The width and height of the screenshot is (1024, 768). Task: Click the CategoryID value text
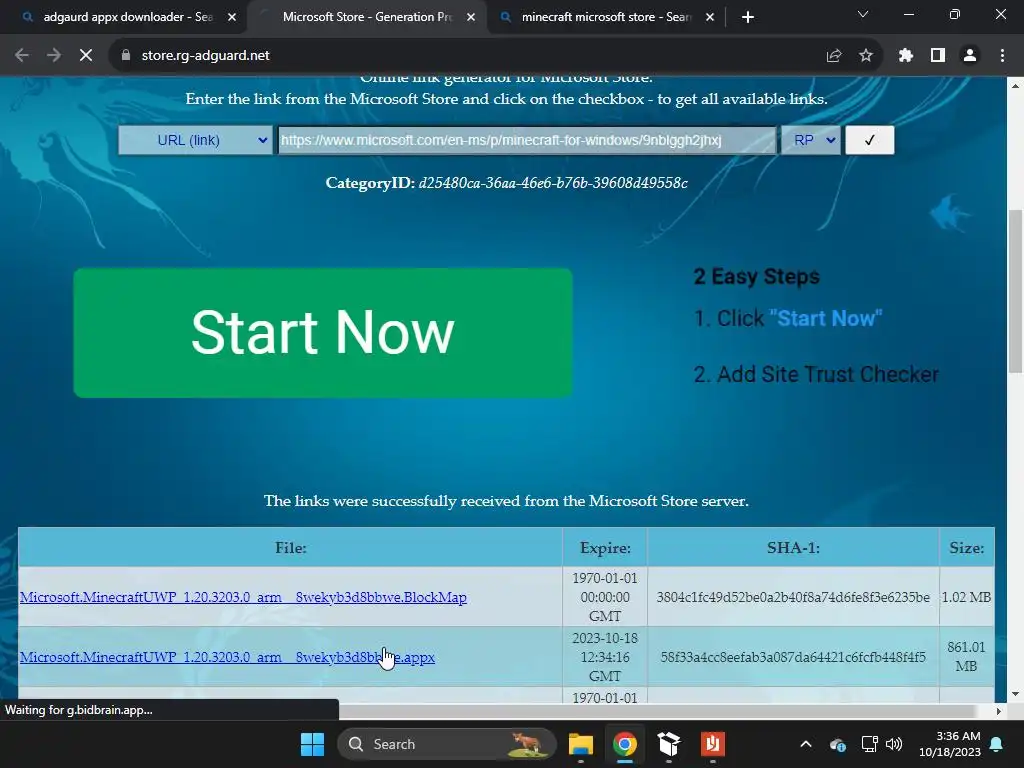tap(552, 183)
